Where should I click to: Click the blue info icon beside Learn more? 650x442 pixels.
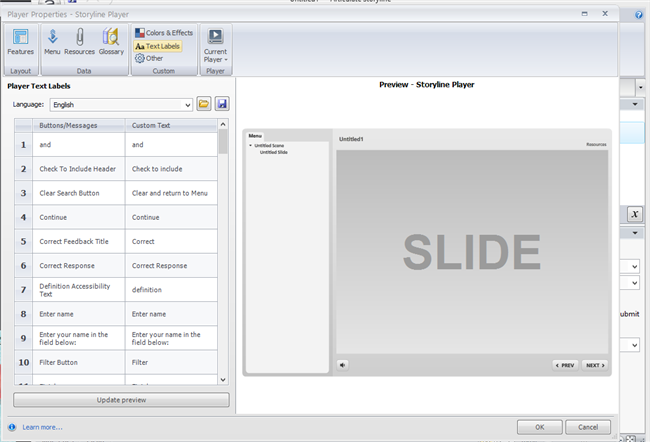[12, 427]
